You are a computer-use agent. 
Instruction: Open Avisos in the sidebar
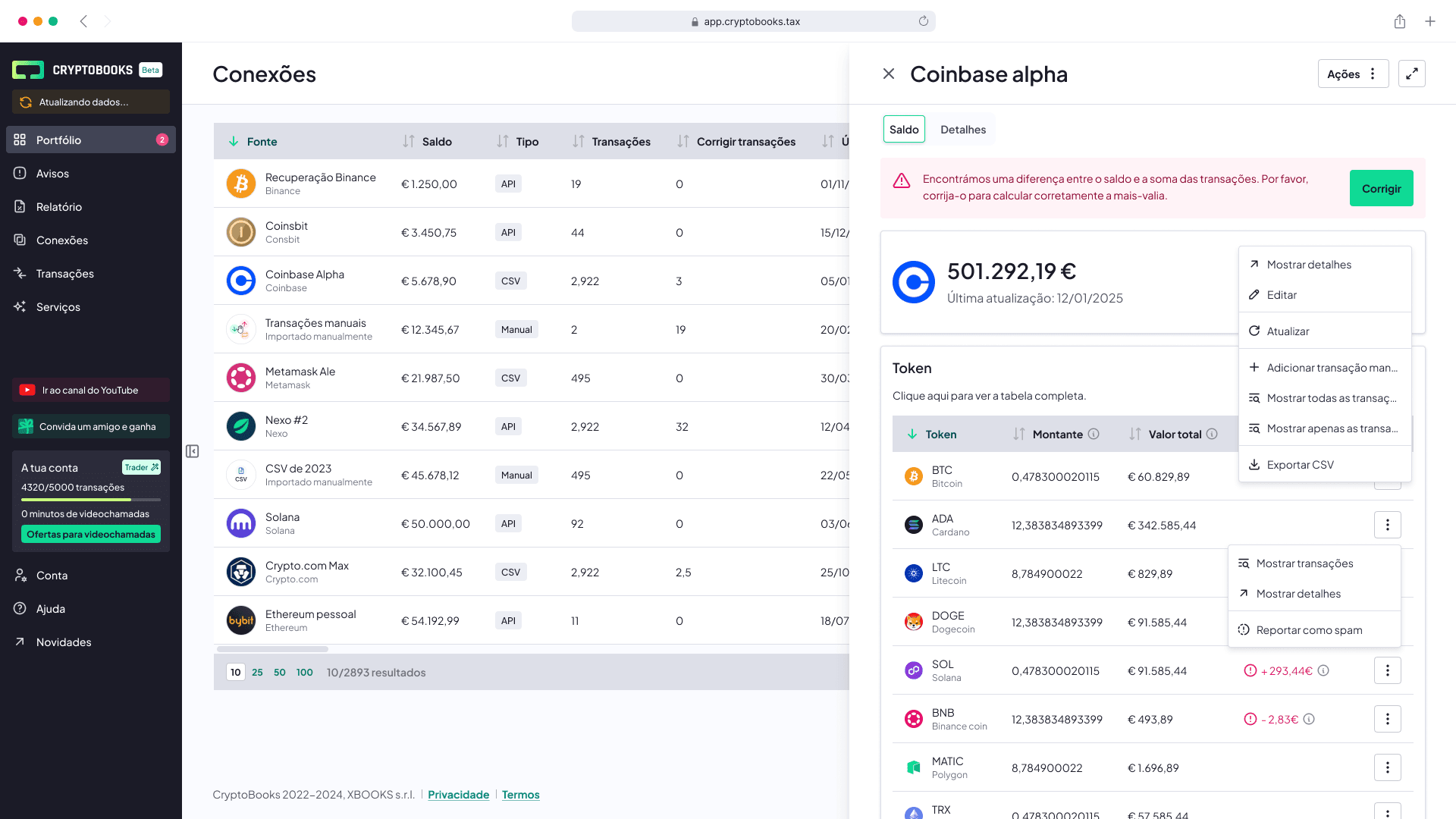click(x=91, y=173)
